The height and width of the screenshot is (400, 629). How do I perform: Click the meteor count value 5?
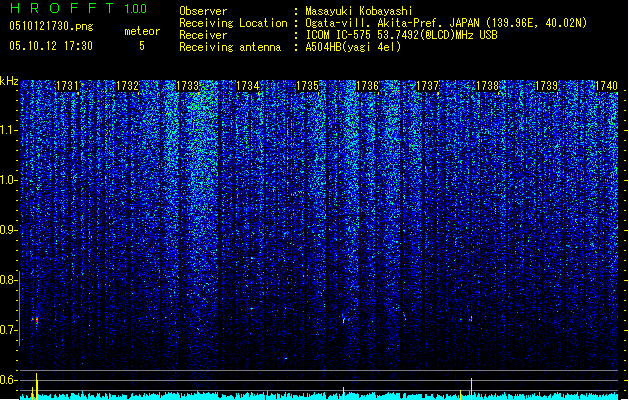pyautogui.click(x=142, y=46)
